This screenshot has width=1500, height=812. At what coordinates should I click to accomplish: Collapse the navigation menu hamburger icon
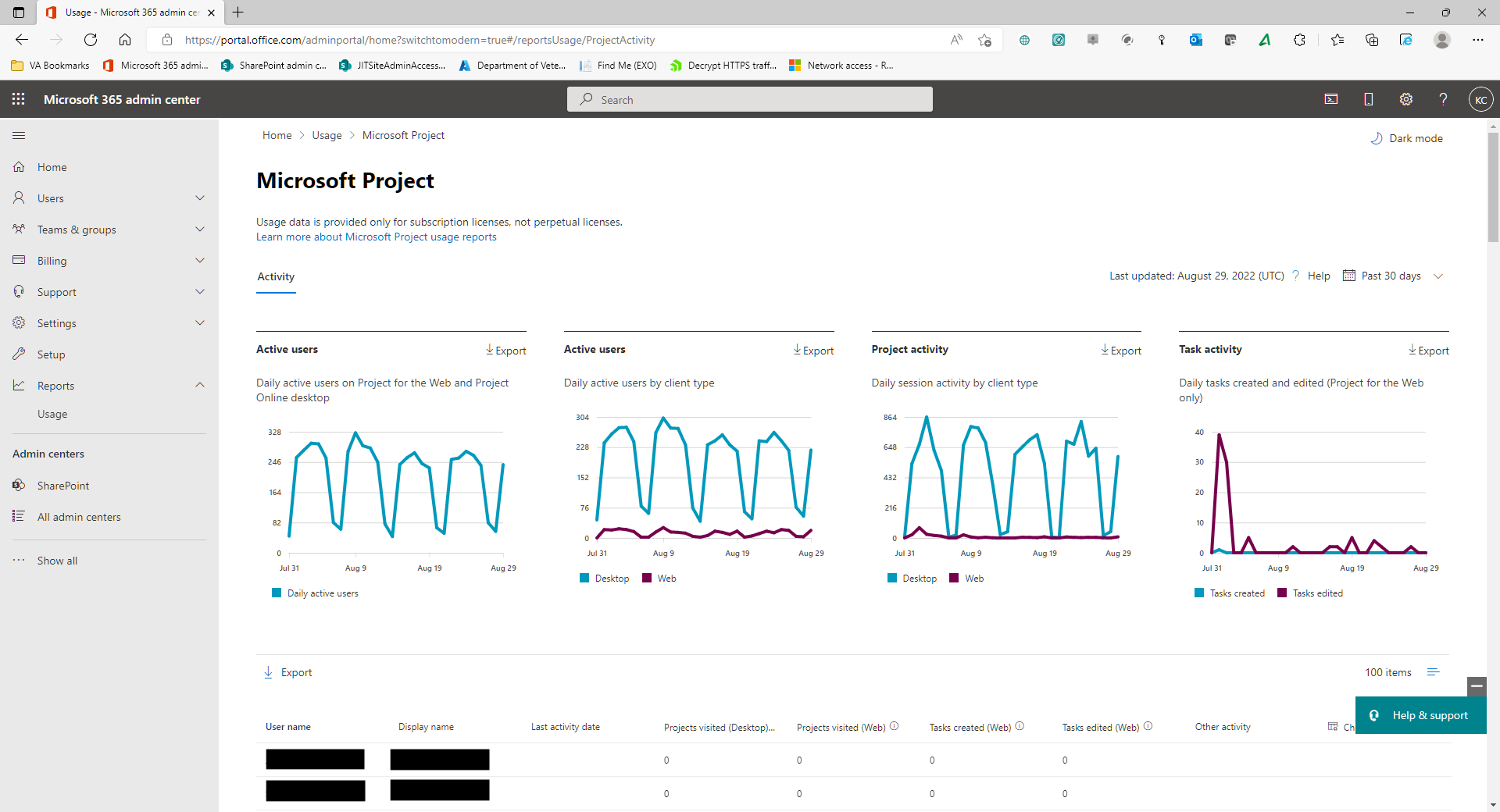pyautogui.click(x=19, y=136)
